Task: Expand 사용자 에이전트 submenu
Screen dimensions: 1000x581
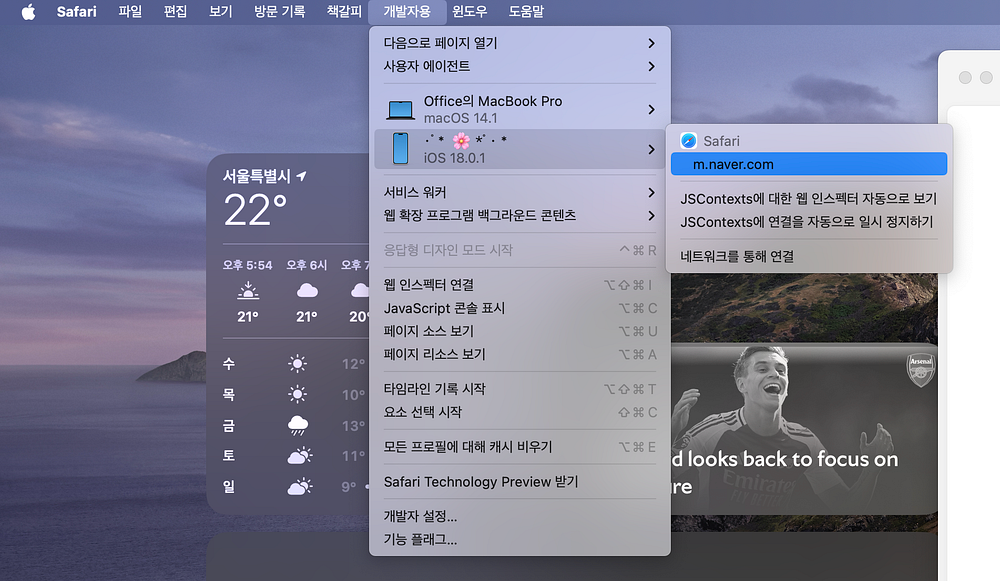Action: (520, 66)
